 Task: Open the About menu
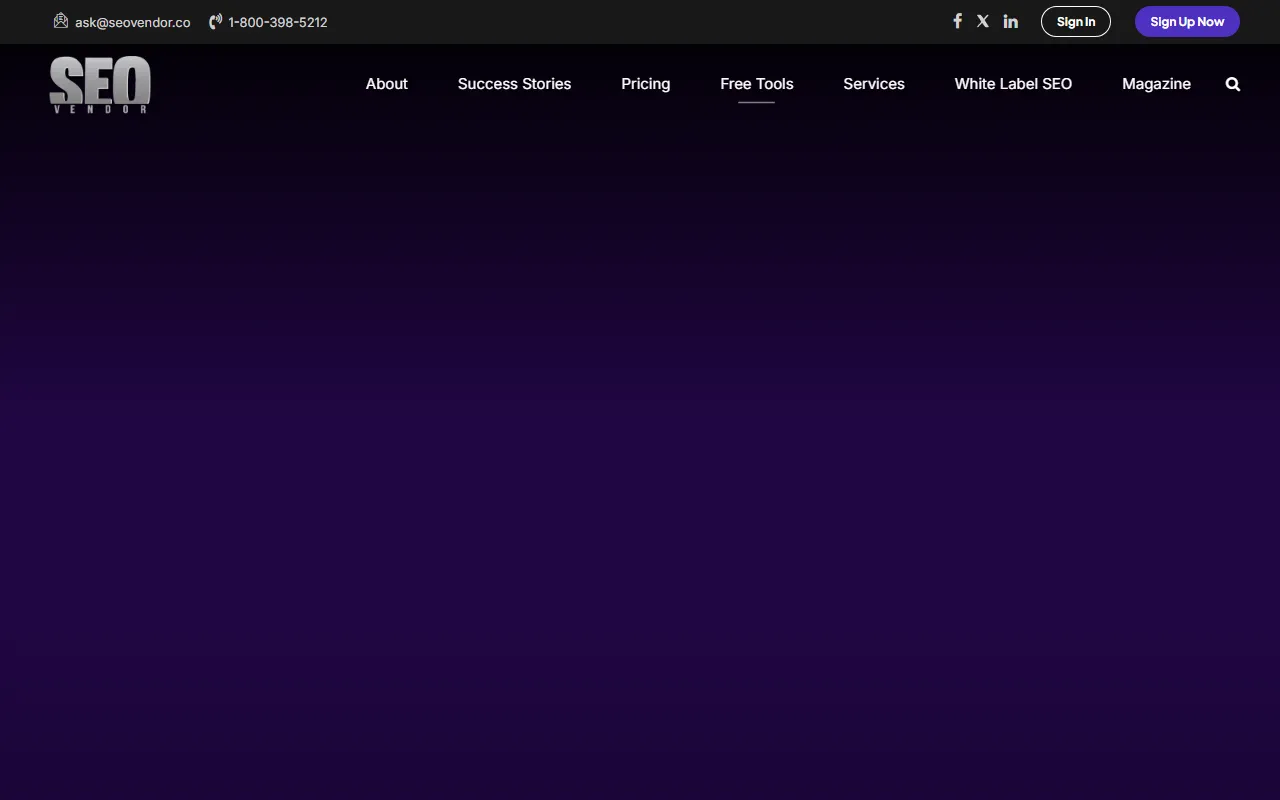386,84
